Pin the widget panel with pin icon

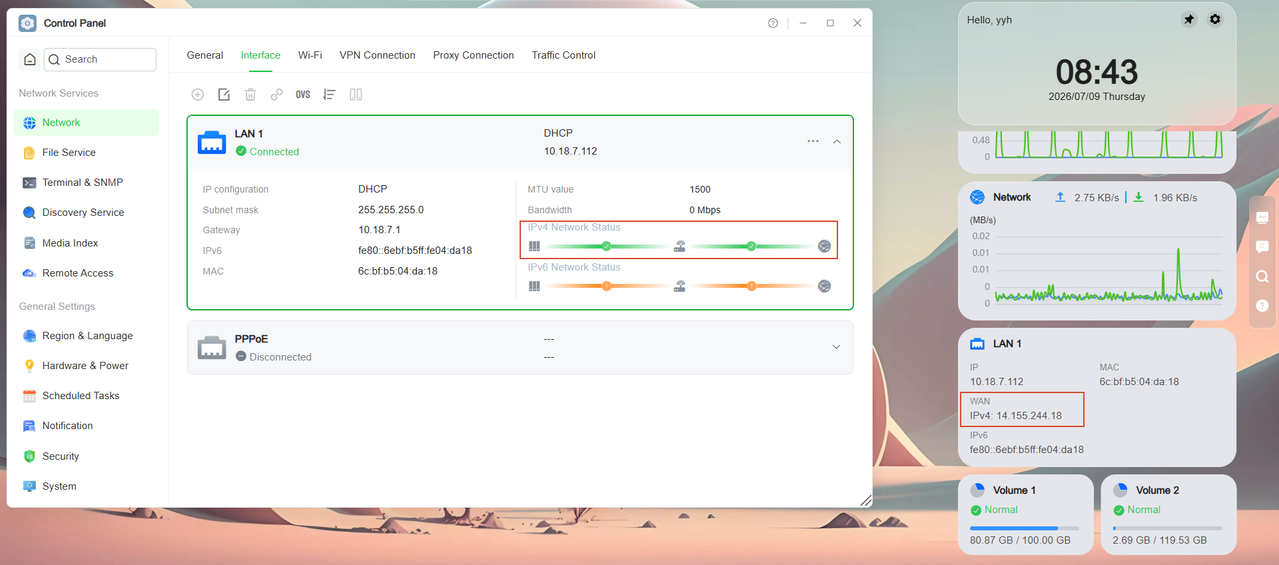click(1189, 19)
